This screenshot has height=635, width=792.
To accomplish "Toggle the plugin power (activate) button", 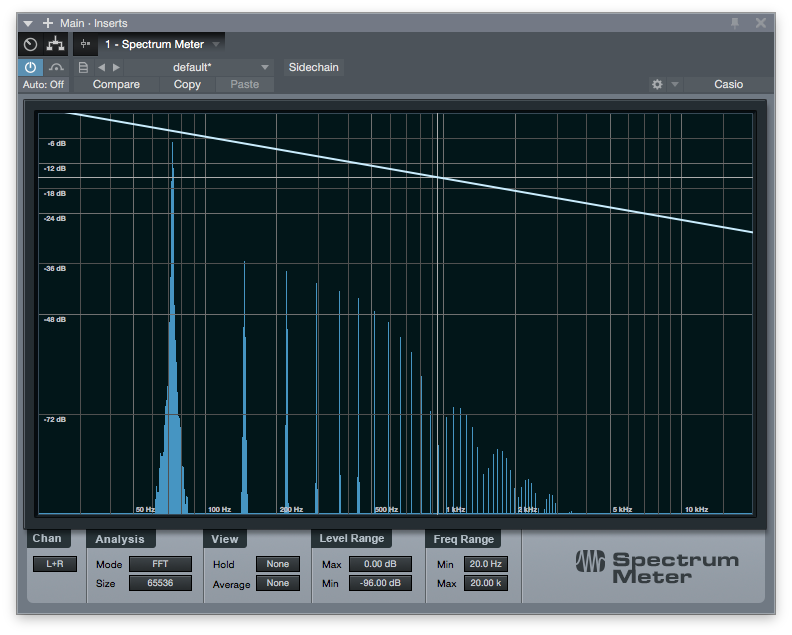I will tap(30, 67).
